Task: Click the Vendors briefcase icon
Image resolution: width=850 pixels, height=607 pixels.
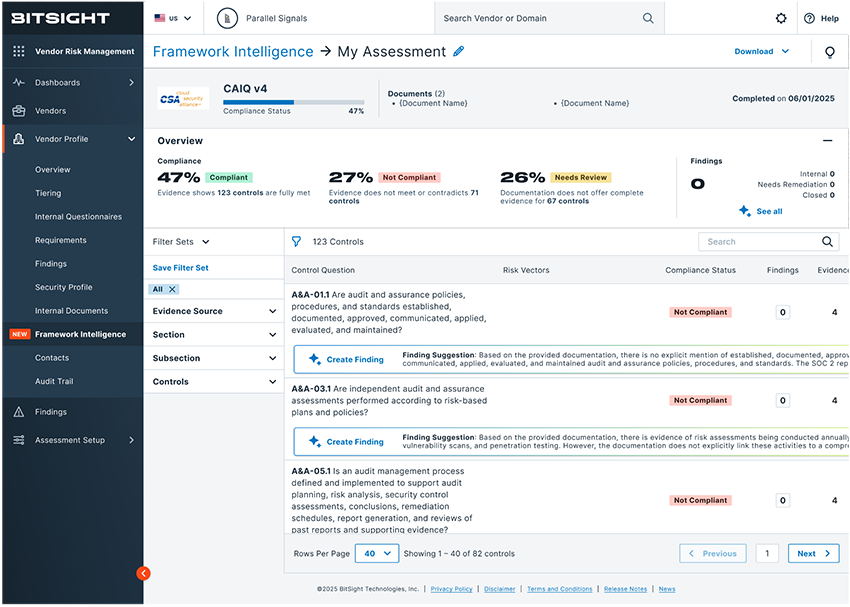Action: click(x=18, y=111)
